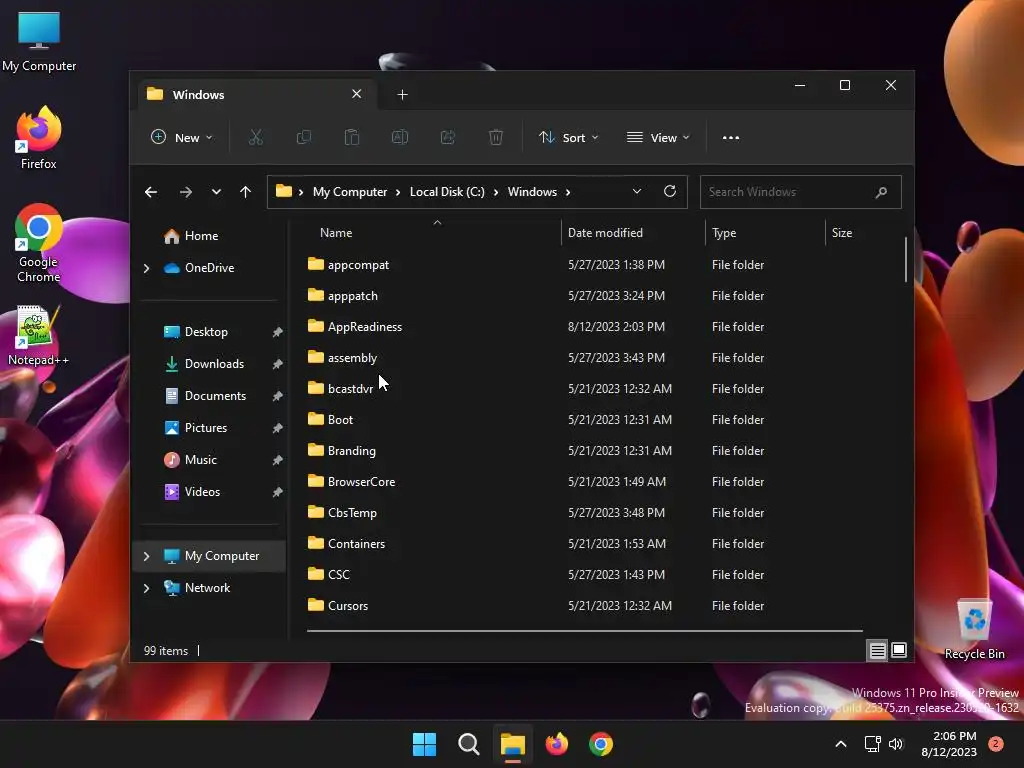Expand Network tree node

pyautogui.click(x=146, y=588)
